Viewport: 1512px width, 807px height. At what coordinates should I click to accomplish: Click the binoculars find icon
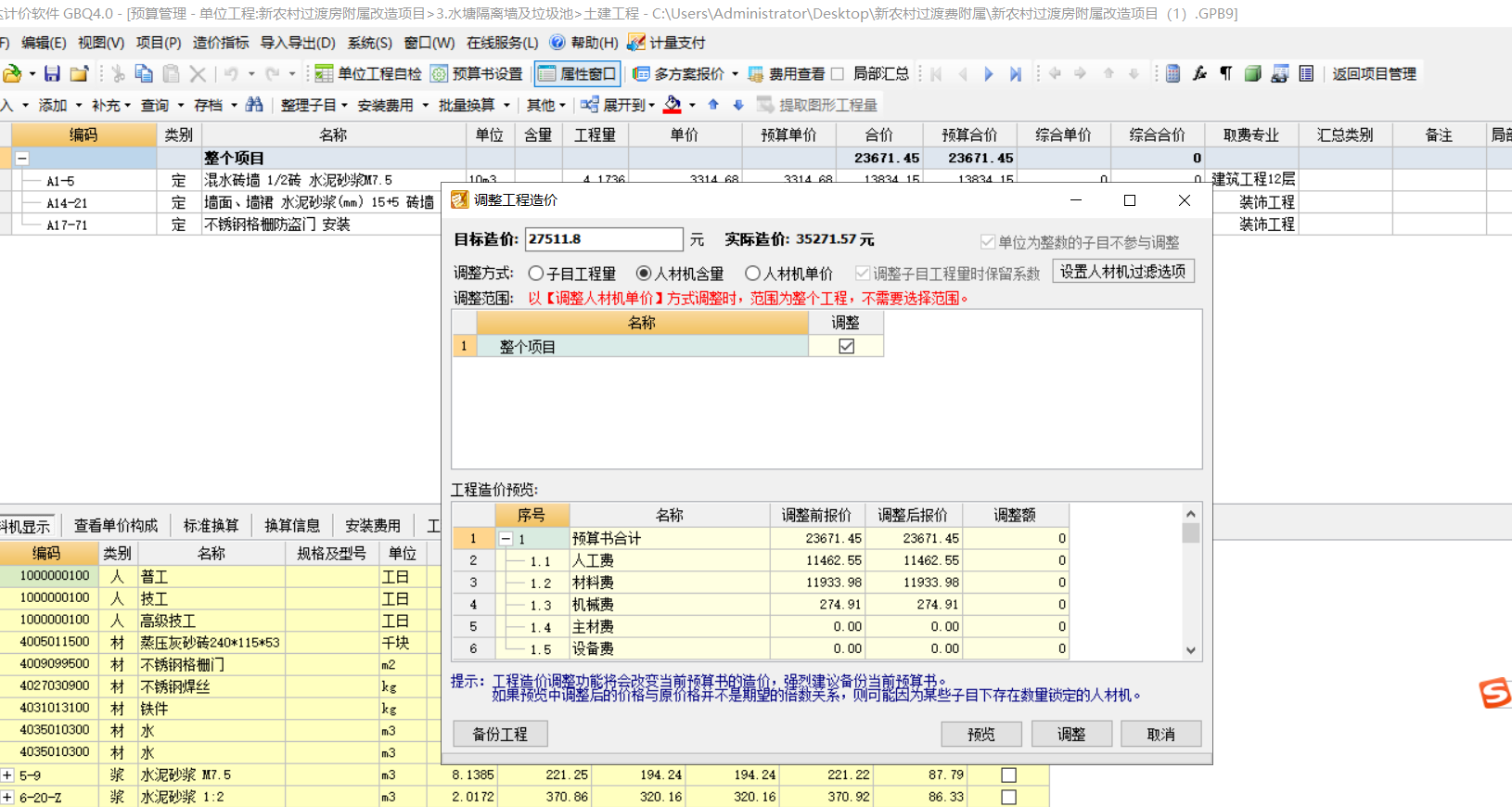tap(254, 105)
